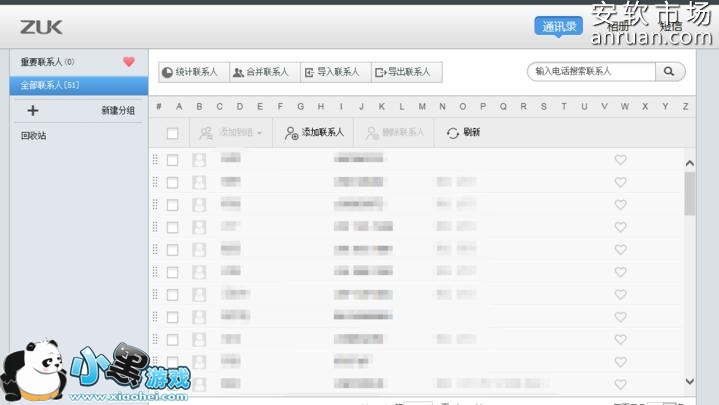Viewport: 719px width, 405px height.
Task: Favorite the second contact via heart icon
Action: coord(620,182)
